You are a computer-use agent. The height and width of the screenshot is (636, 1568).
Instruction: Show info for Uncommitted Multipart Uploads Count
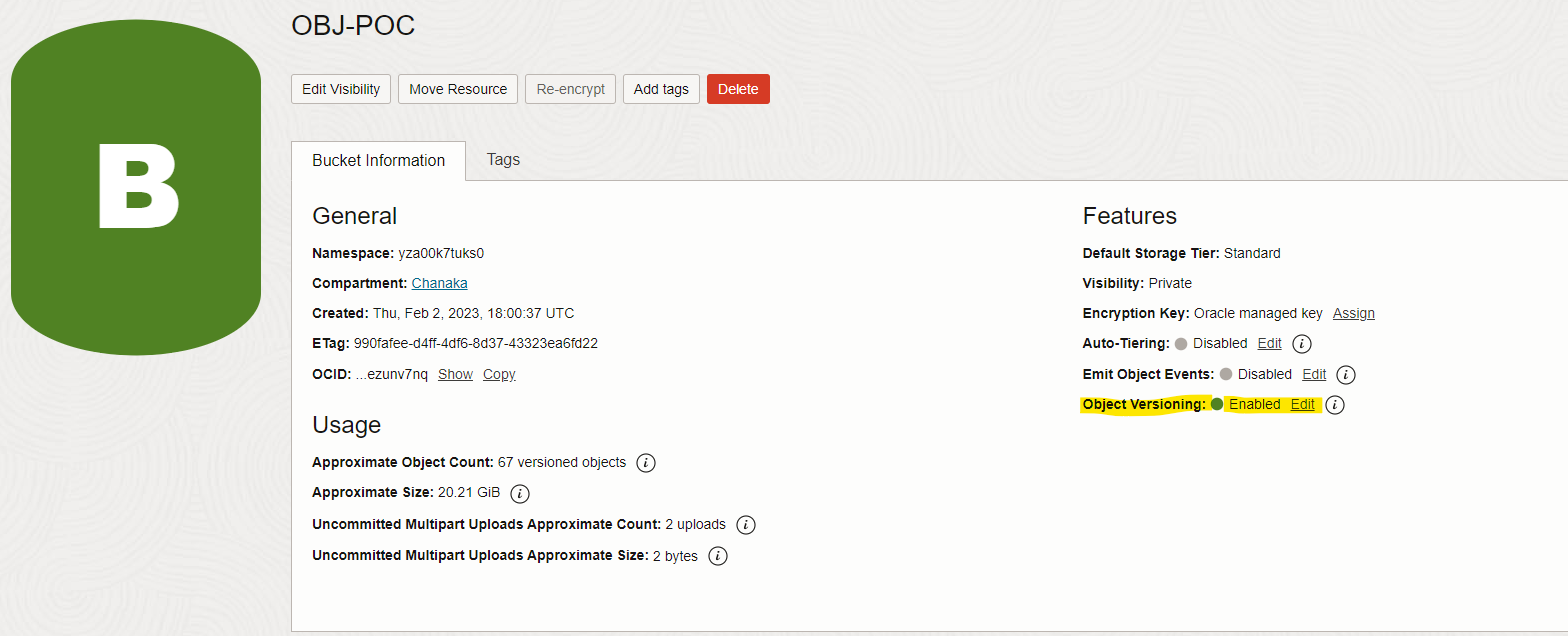745,525
